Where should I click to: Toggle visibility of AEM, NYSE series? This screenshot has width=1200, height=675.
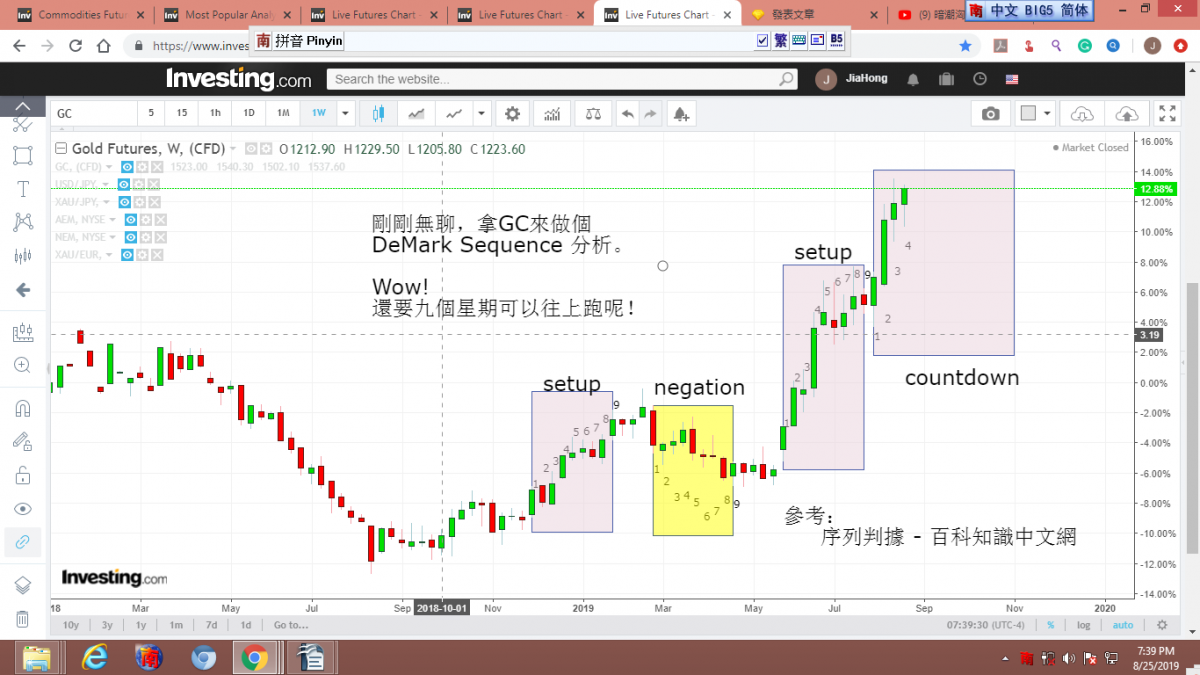(x=131, y=220)
